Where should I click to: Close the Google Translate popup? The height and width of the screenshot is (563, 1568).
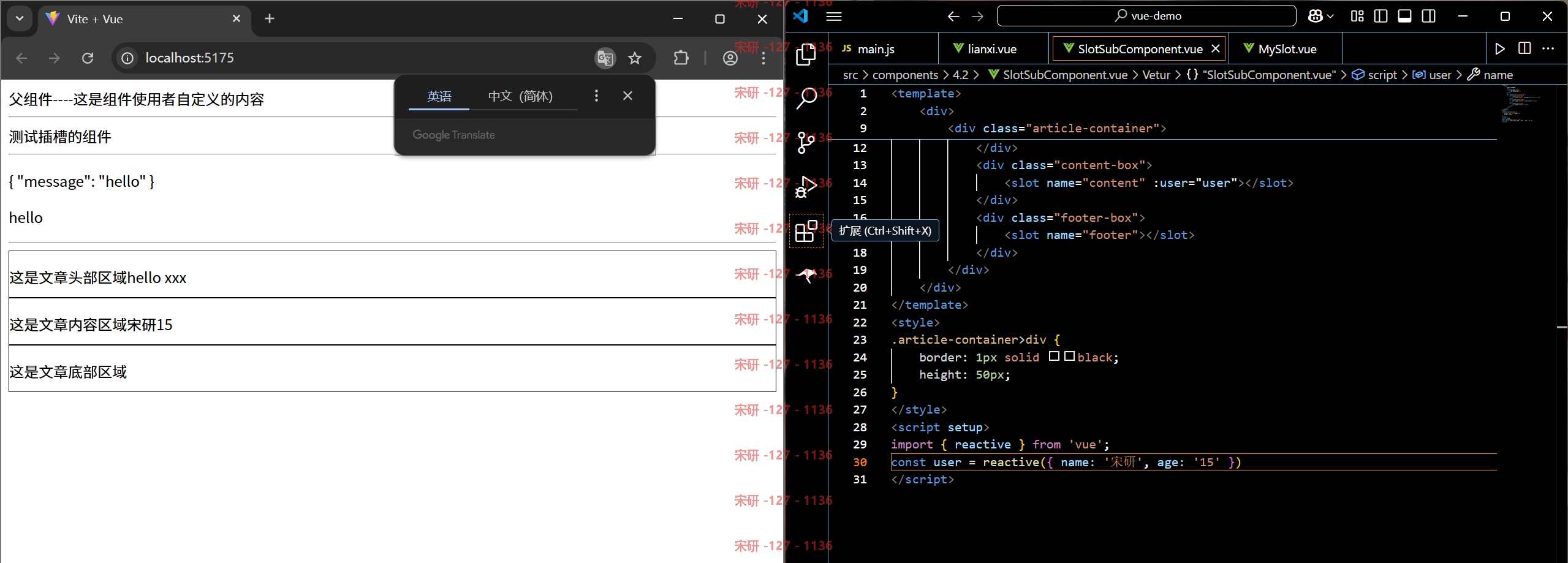(627, 96)
